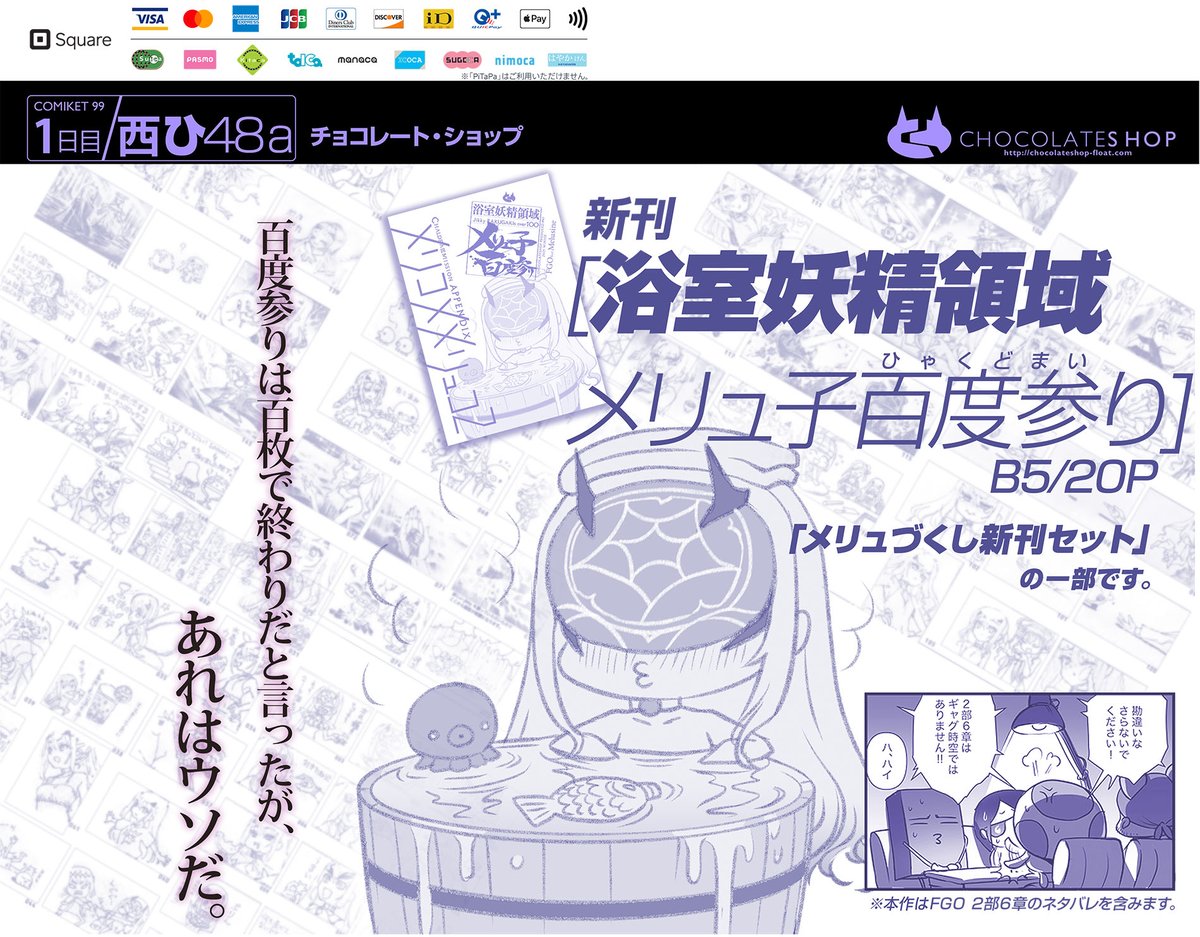Click the Hayakaken logo
Viewport: 1200px width, 937px height.
(567, 60)
